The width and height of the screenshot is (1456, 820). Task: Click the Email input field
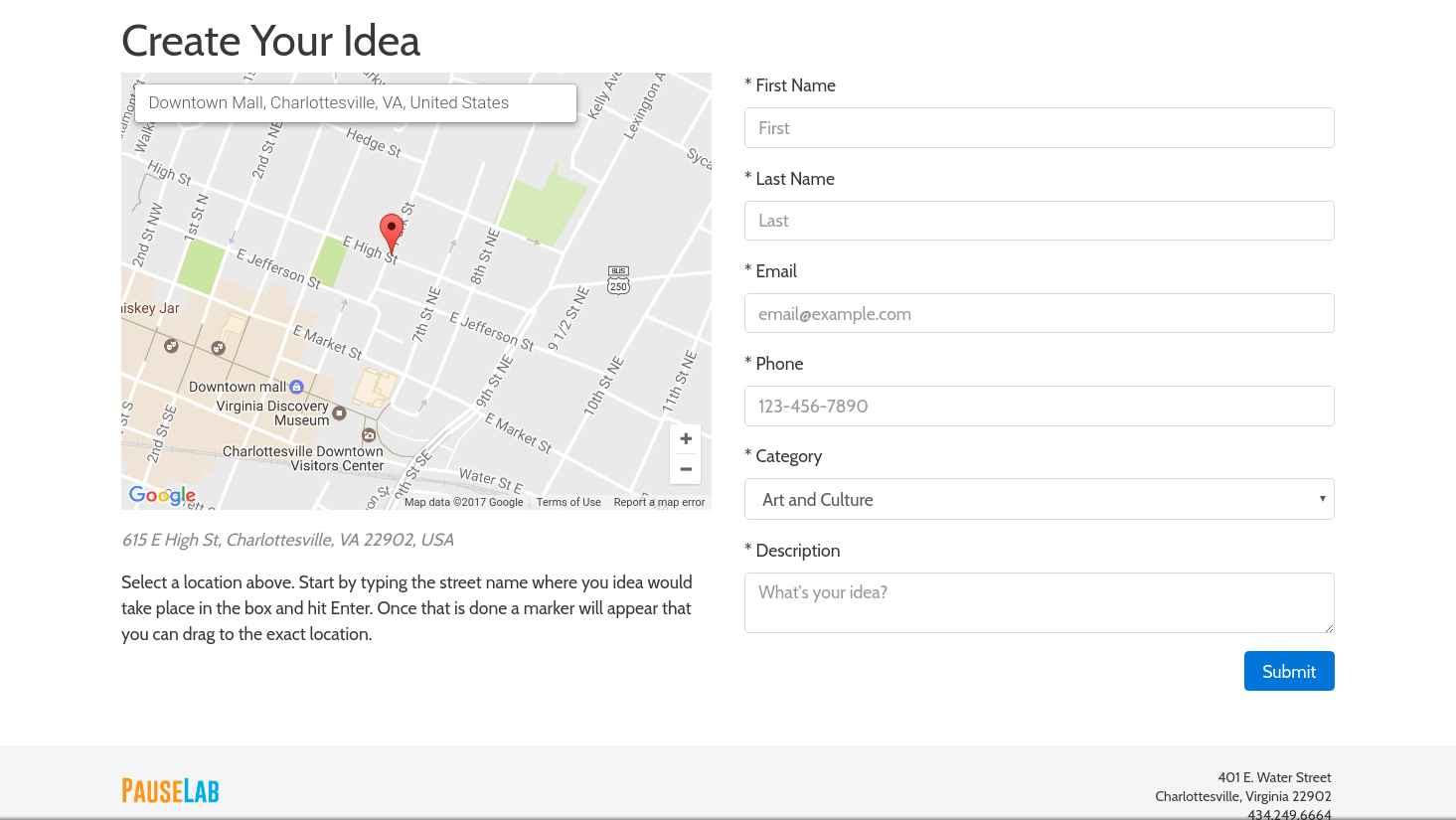click(x=1039, y=313)
